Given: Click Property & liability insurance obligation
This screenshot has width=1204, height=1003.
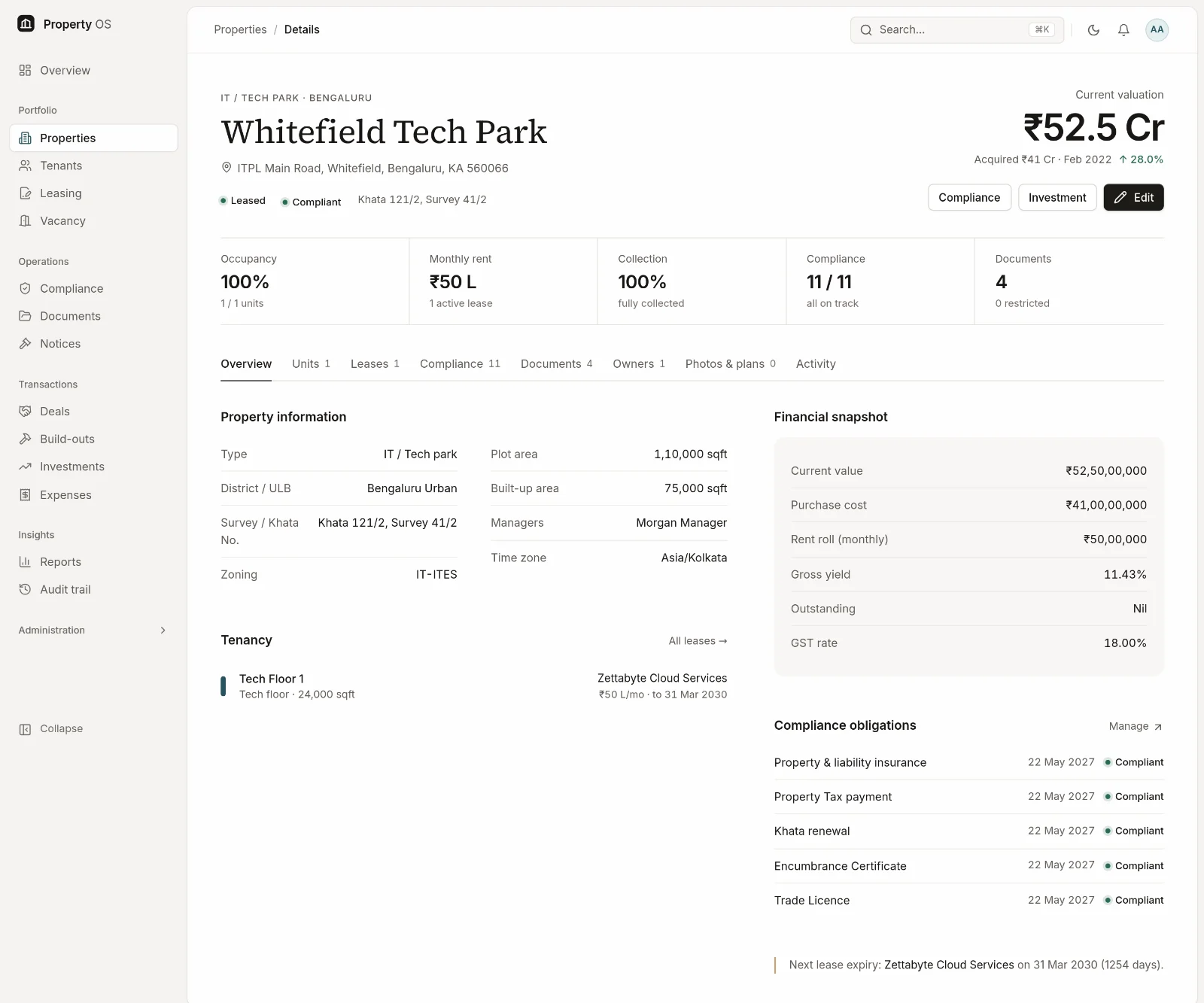Looking at the screenshot, I should (968, 762).
